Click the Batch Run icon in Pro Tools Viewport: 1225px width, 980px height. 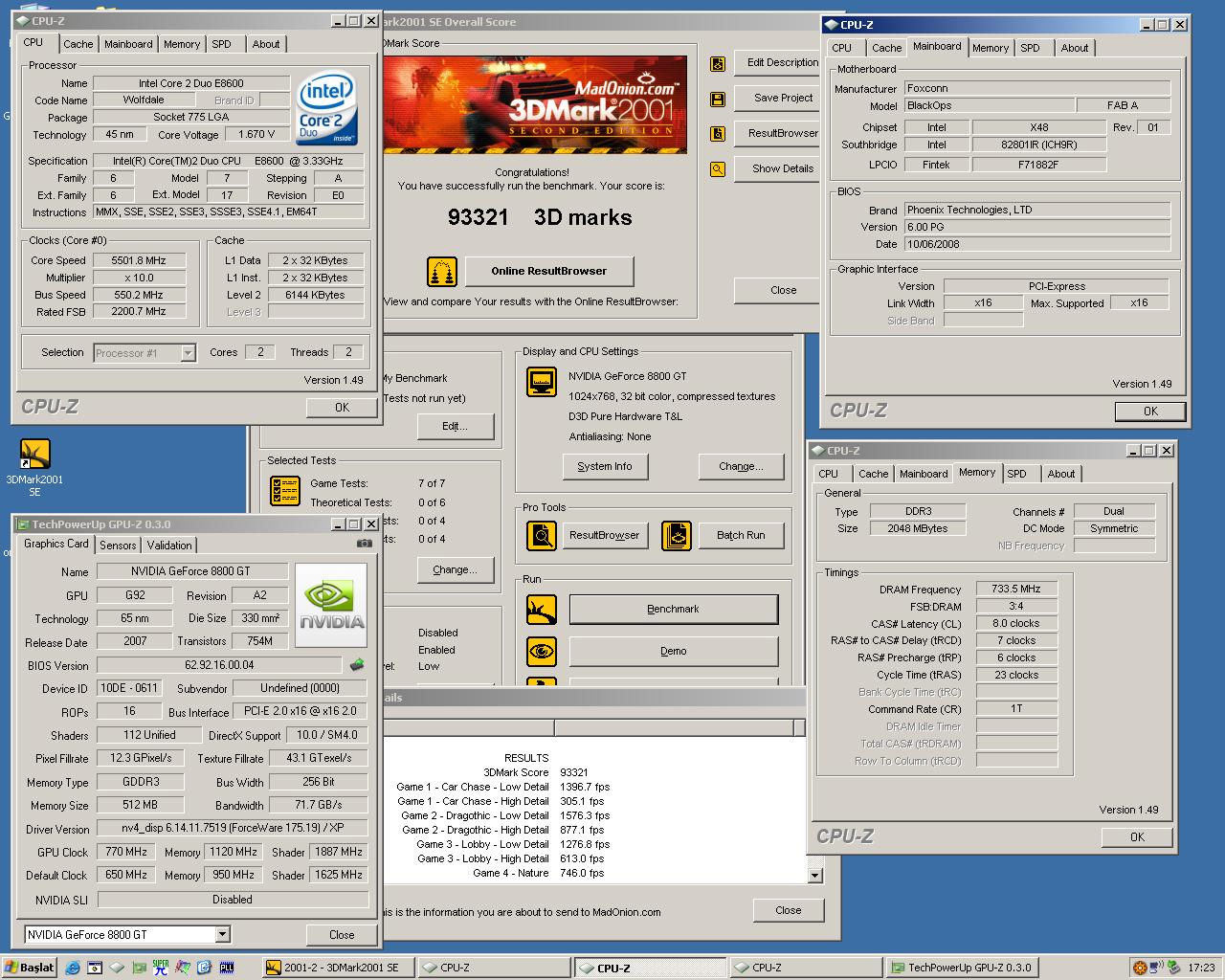tap(677, 535)
